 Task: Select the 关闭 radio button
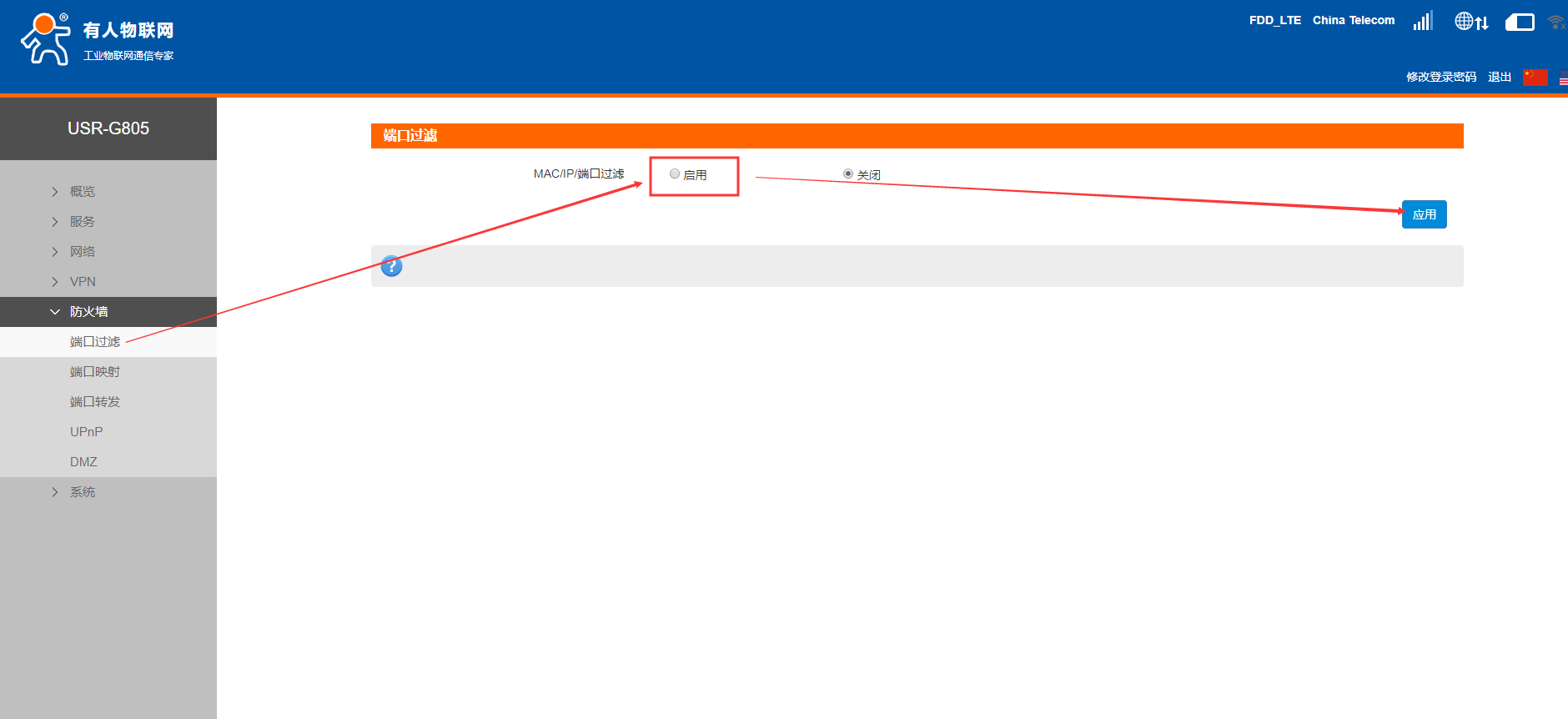848,174
